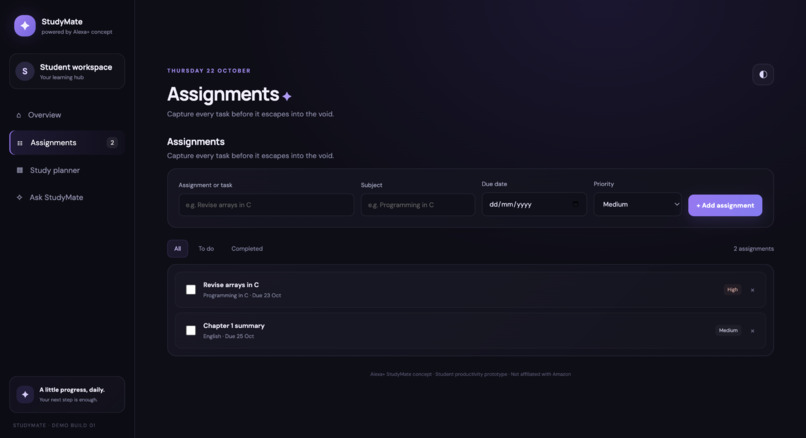Viewport: 806px width, 438px height.
Task: Click the Assignments count badge 2
Action: point(112,143)
